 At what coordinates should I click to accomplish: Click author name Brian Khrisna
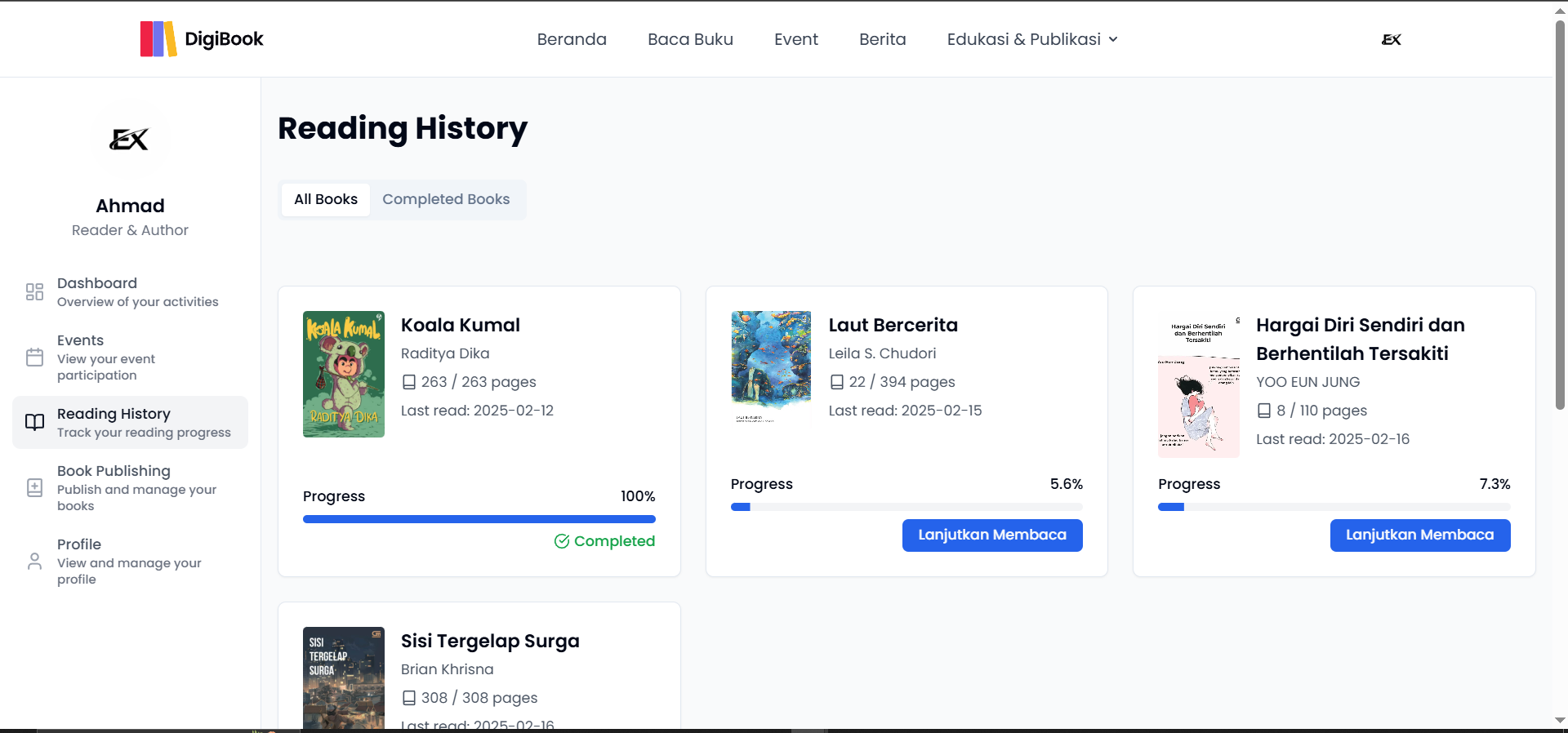pos(448,669)
